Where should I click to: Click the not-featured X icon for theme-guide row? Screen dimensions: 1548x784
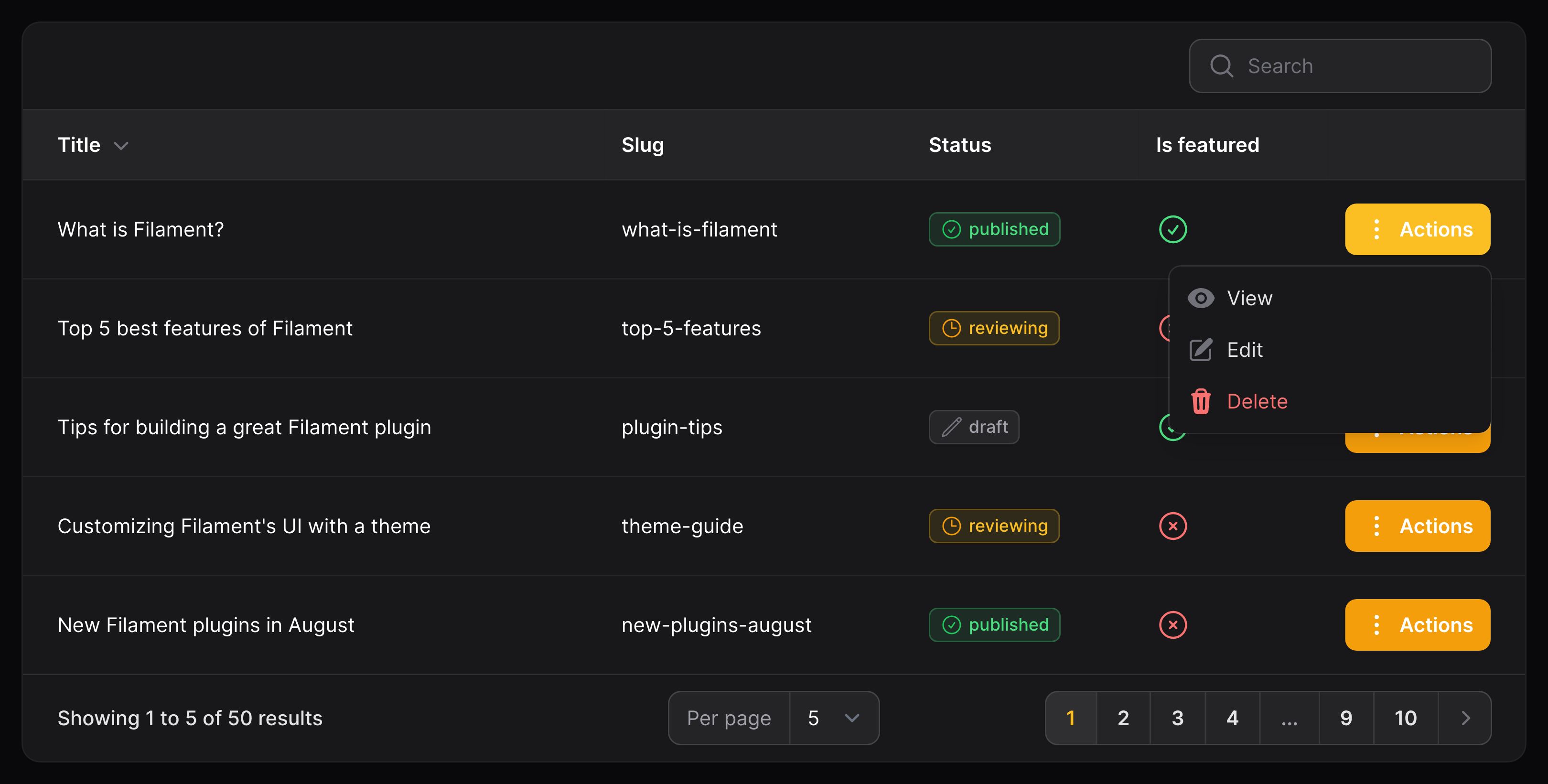(1172, 526)
